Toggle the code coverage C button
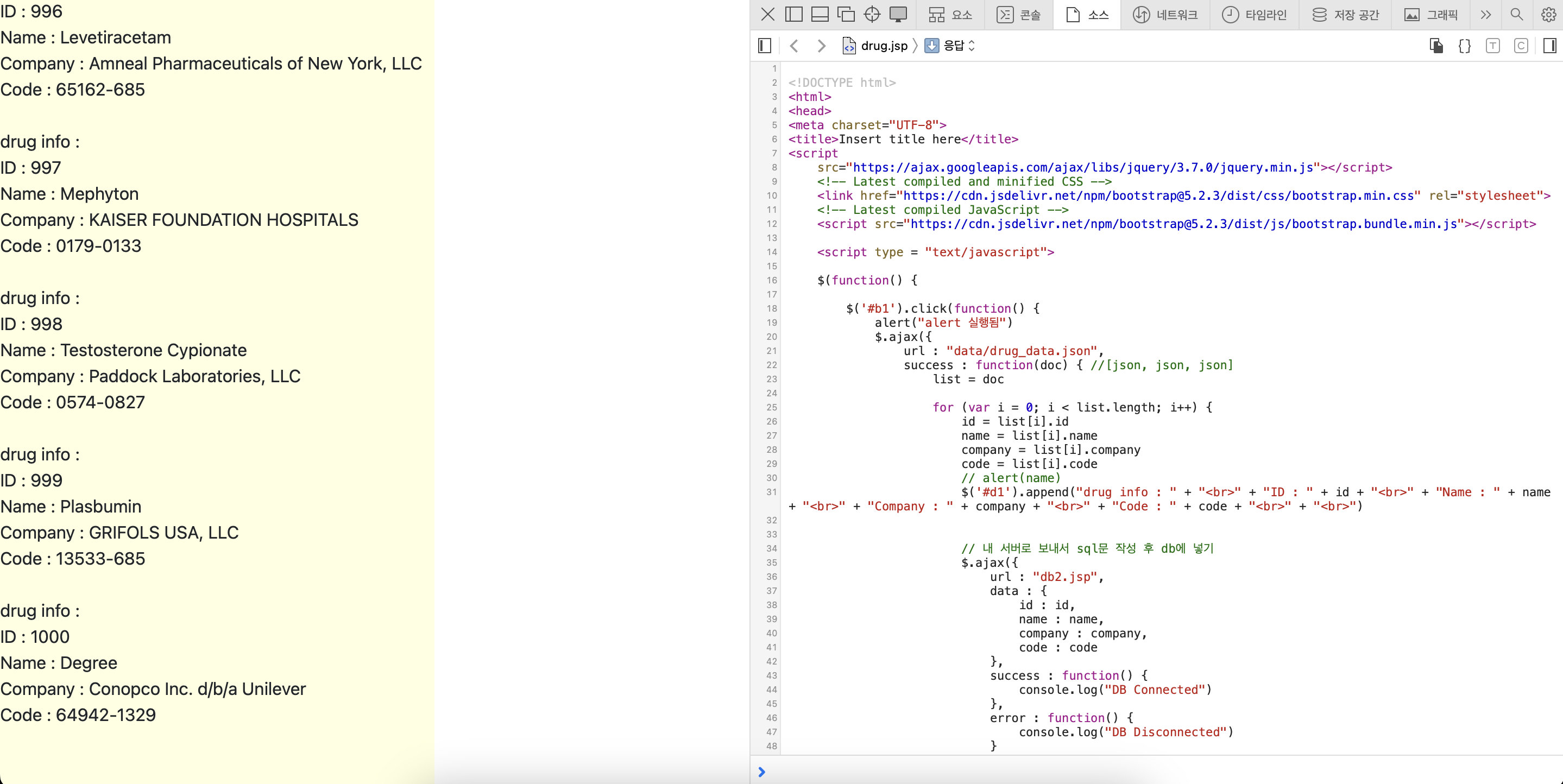Image resolution: width=1563 pixels, height=784 pixels. point(1521,46)
